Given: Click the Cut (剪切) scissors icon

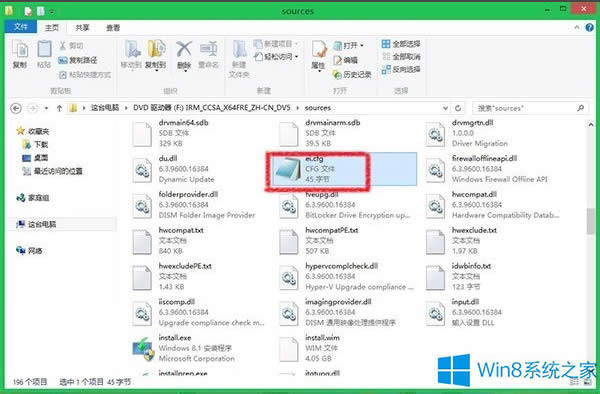Looking at the screenshot, I should tap(63, 46).
